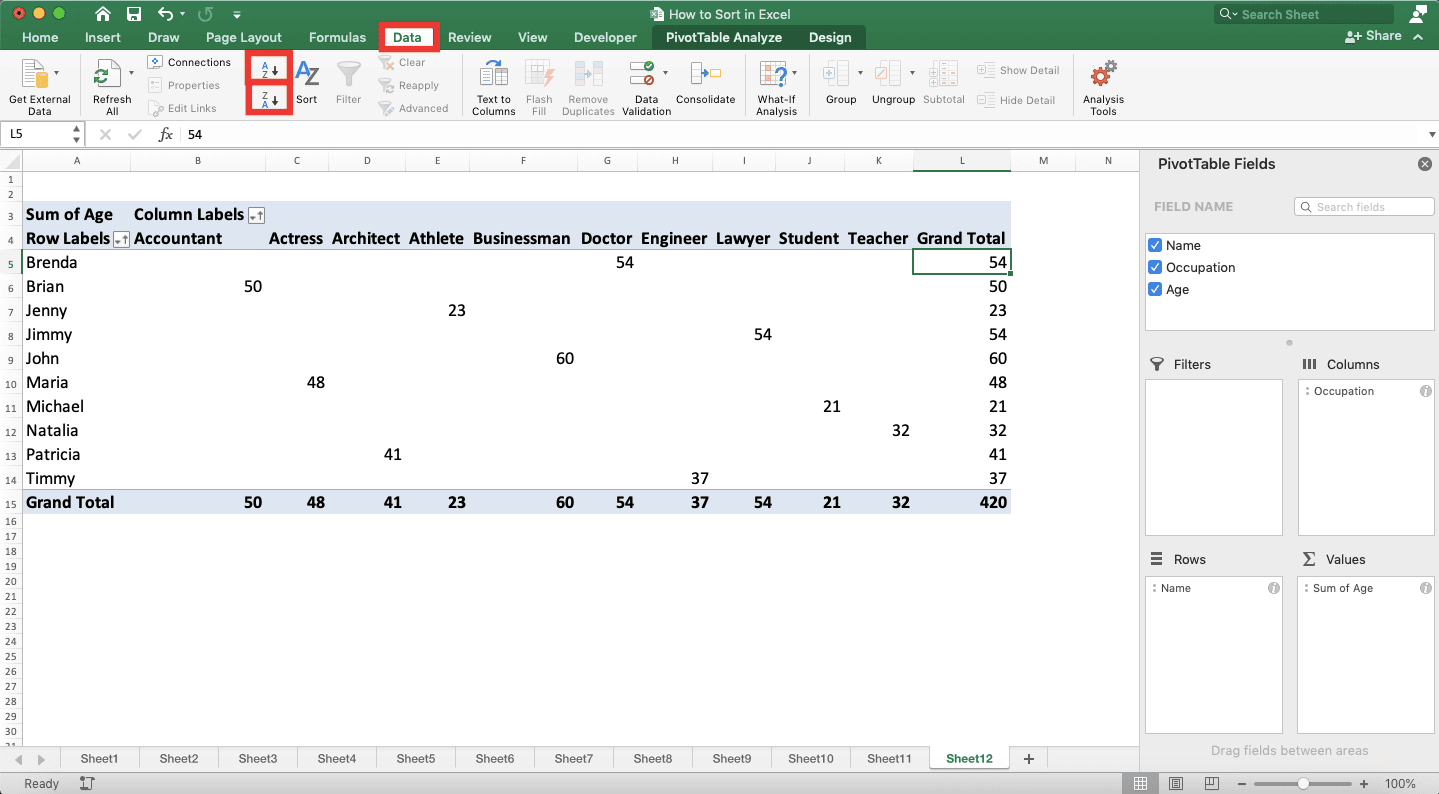Adjust the zoom slider handle
1439x794 pixels.
(1303, 784)
